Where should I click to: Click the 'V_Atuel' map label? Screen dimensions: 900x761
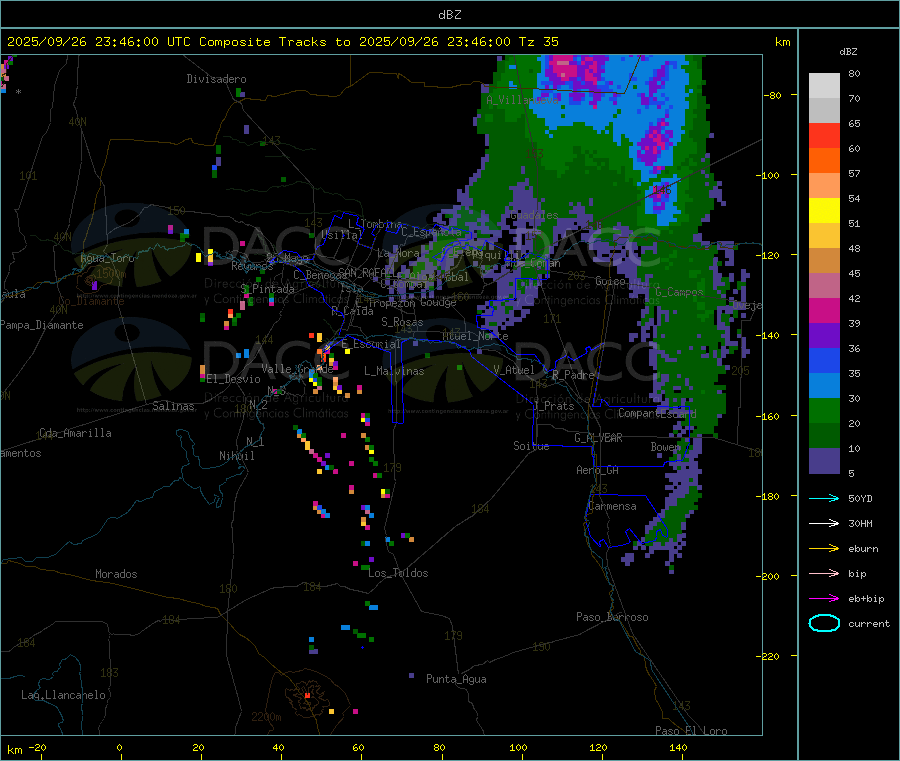tap(514, 370)
